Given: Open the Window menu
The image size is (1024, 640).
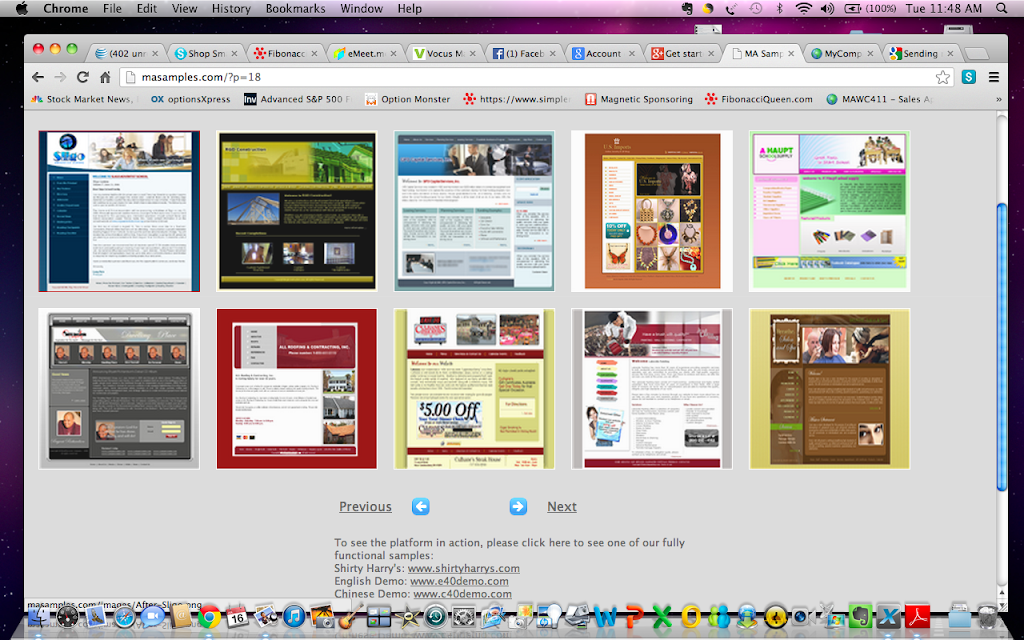Looking at the screenshot, I should click(361, 8).
